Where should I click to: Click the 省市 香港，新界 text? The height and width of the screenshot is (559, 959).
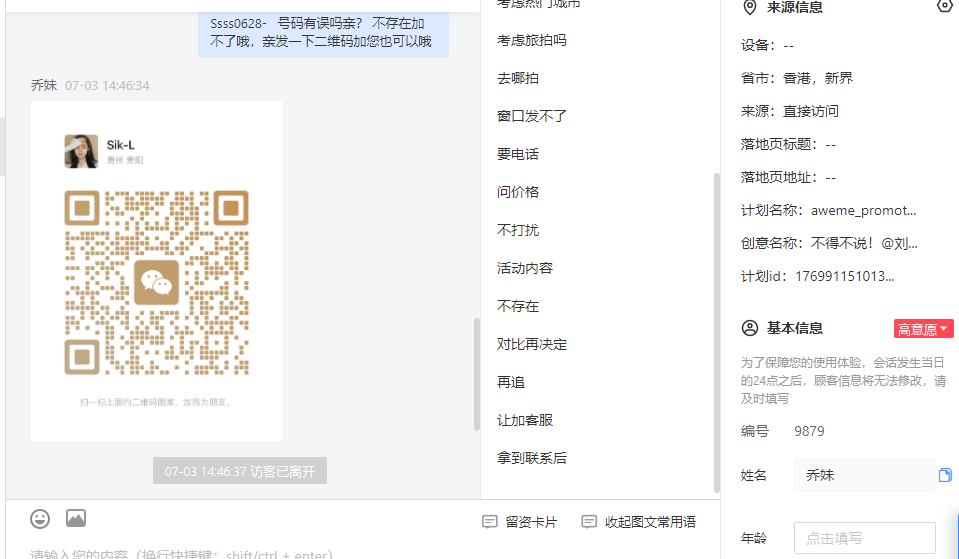(796, 78)
